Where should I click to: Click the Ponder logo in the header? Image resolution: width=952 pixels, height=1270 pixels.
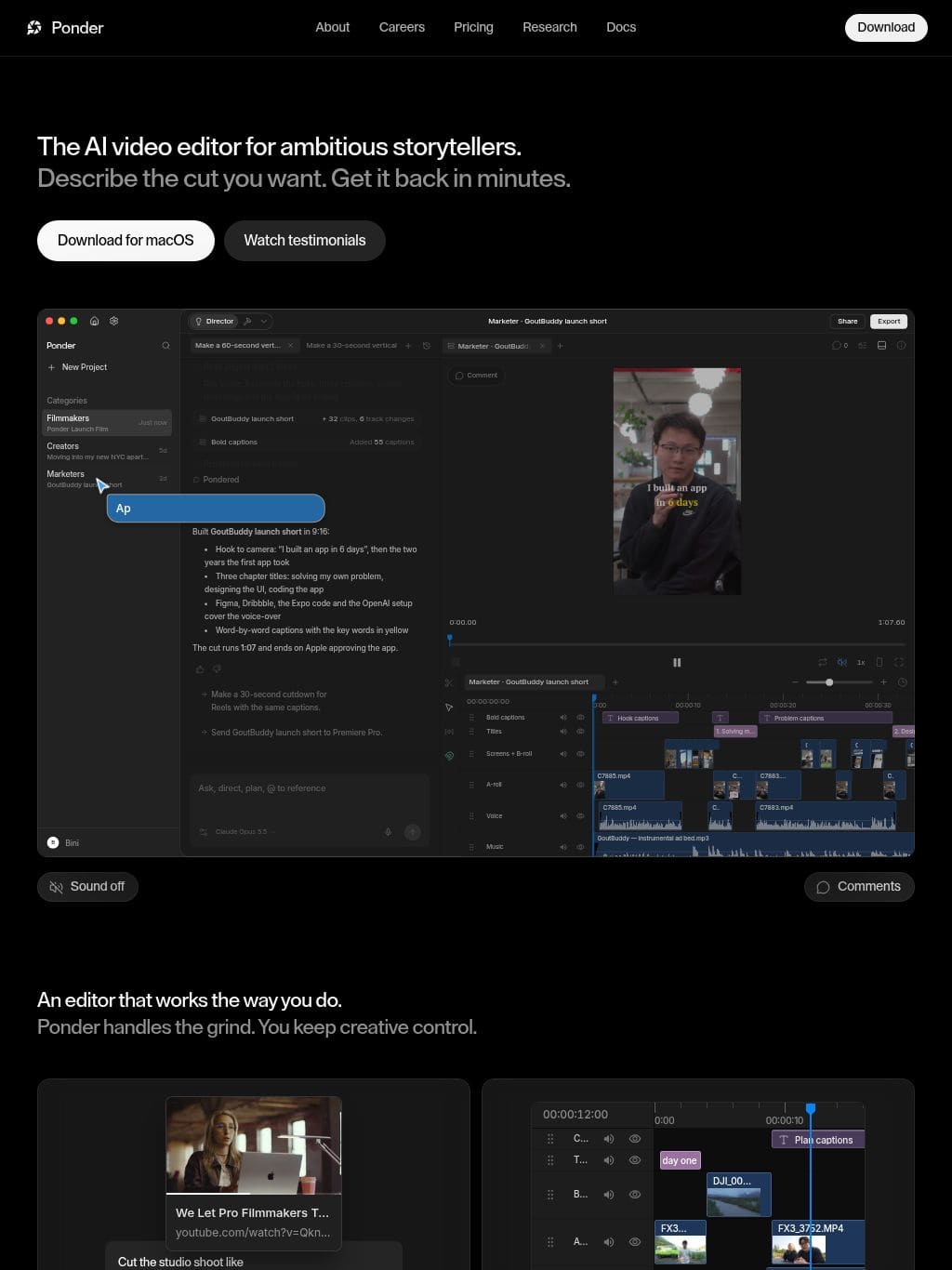[65, 28]
